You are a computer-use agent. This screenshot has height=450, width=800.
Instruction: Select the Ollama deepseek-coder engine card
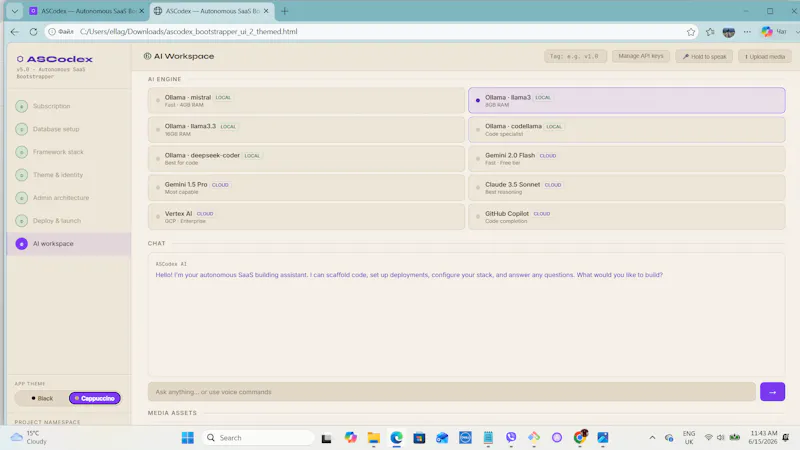306,159
